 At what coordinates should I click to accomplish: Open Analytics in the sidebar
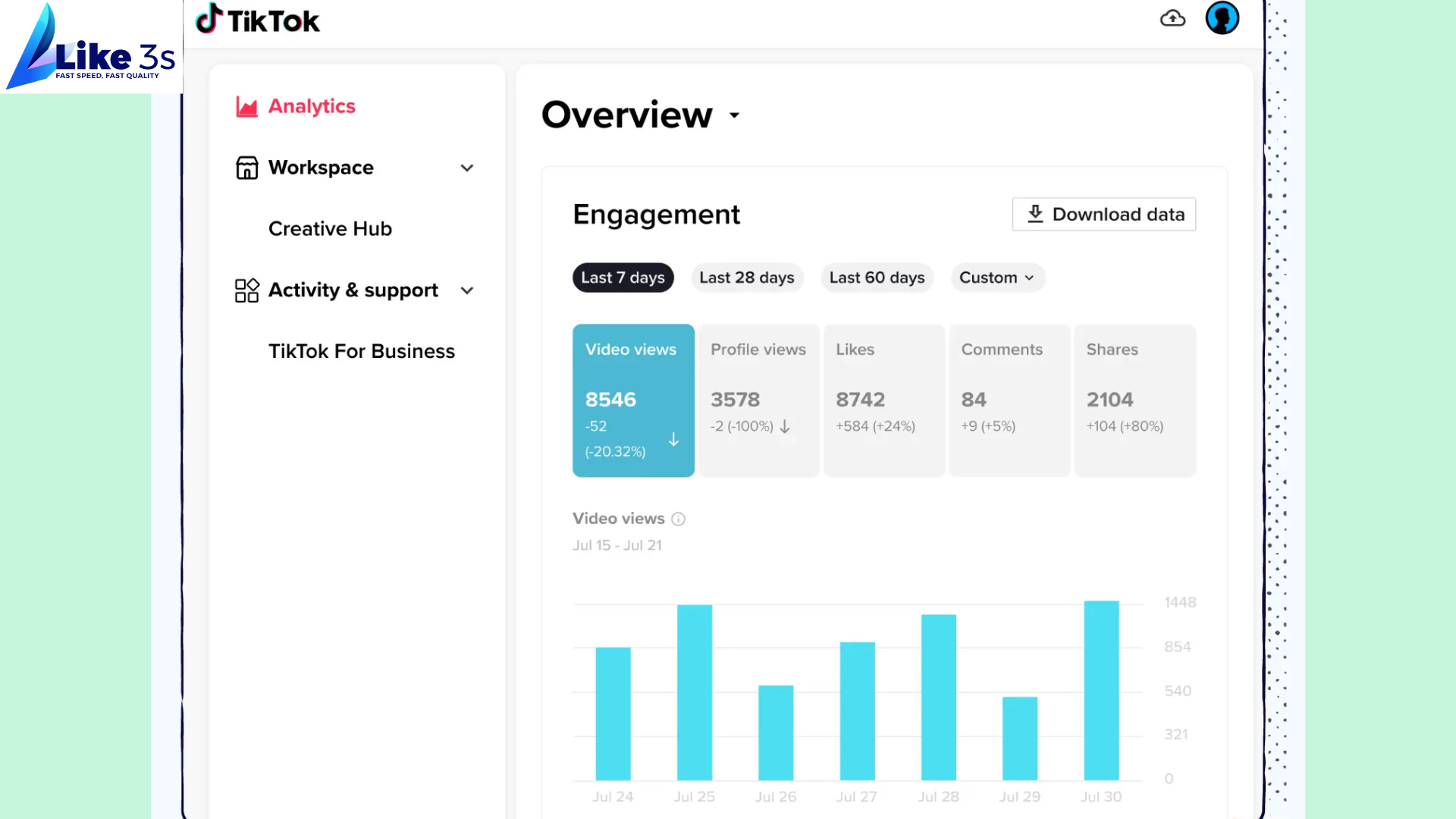point(312,106)
